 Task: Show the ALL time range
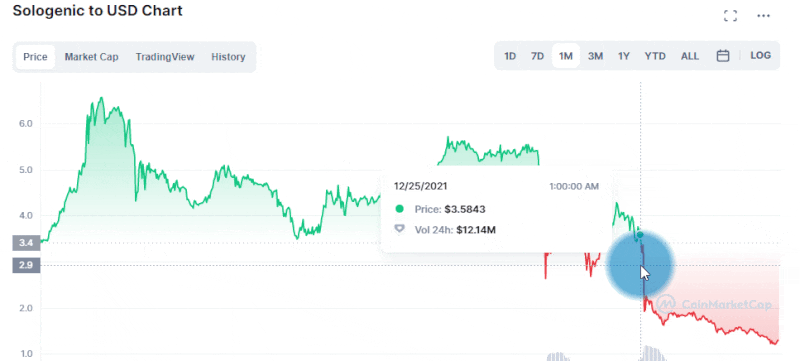(x=690, y=56)
